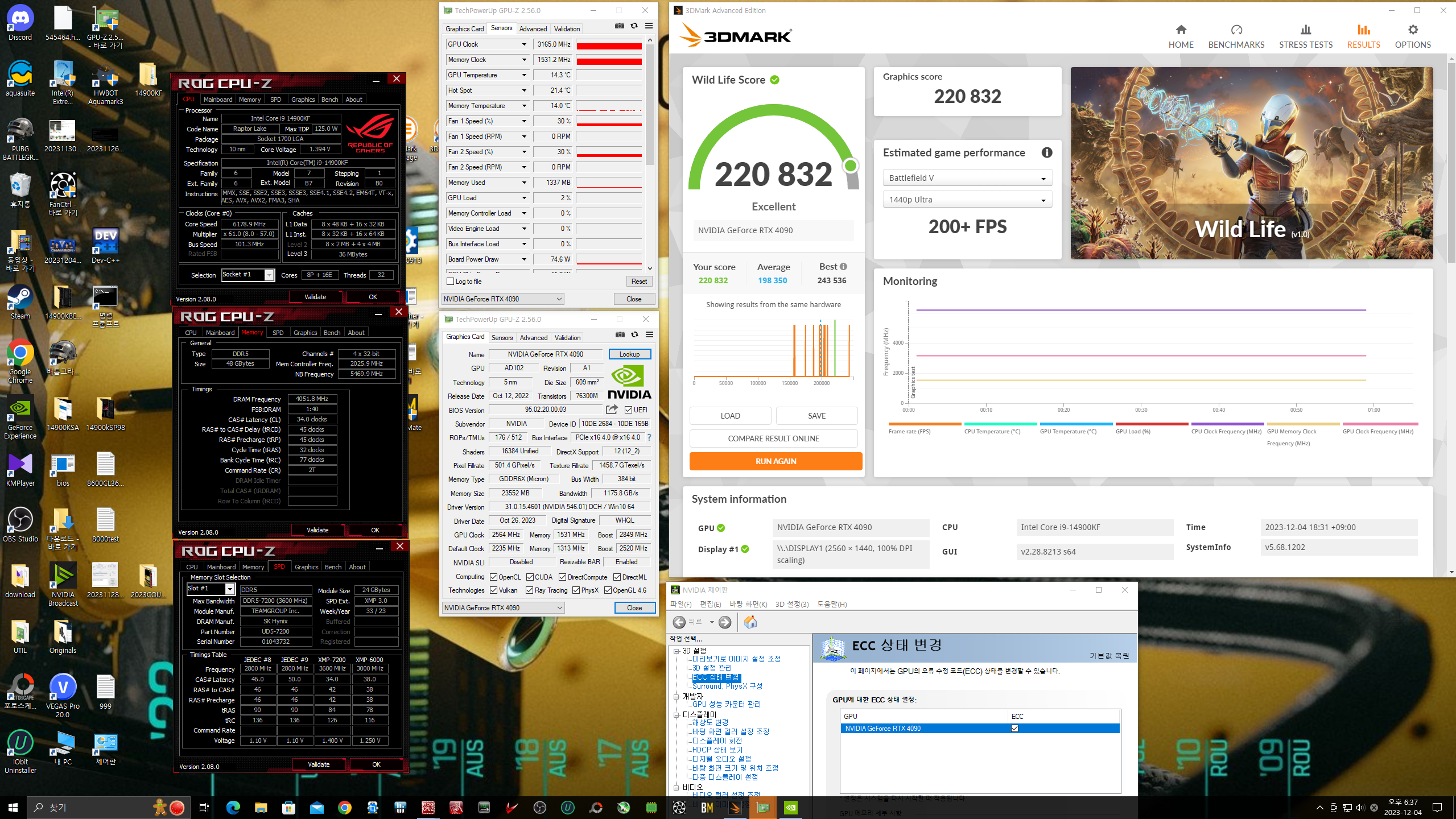1456x819 pixels.
Task: Toggle the Vulkan checkbox
Action: (x=493, y=590)
